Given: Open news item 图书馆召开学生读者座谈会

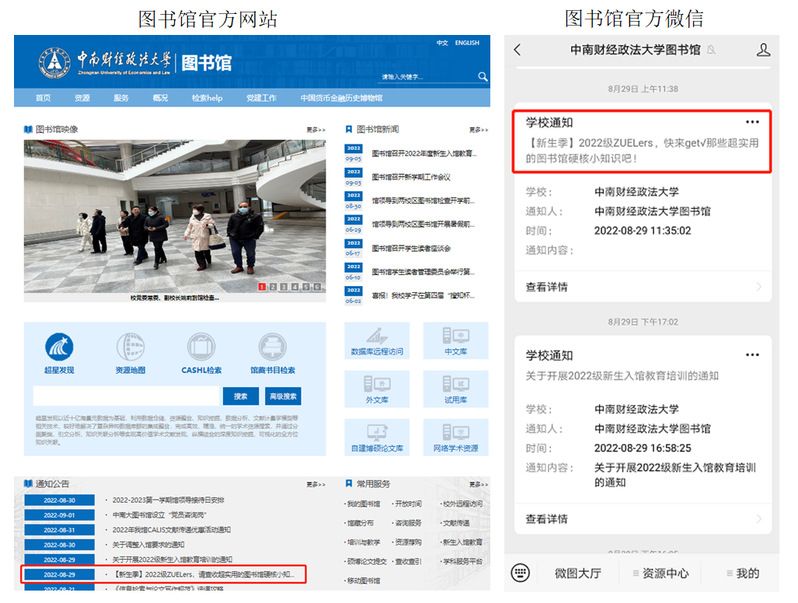Looking at the screenshot, I should 411,248.
